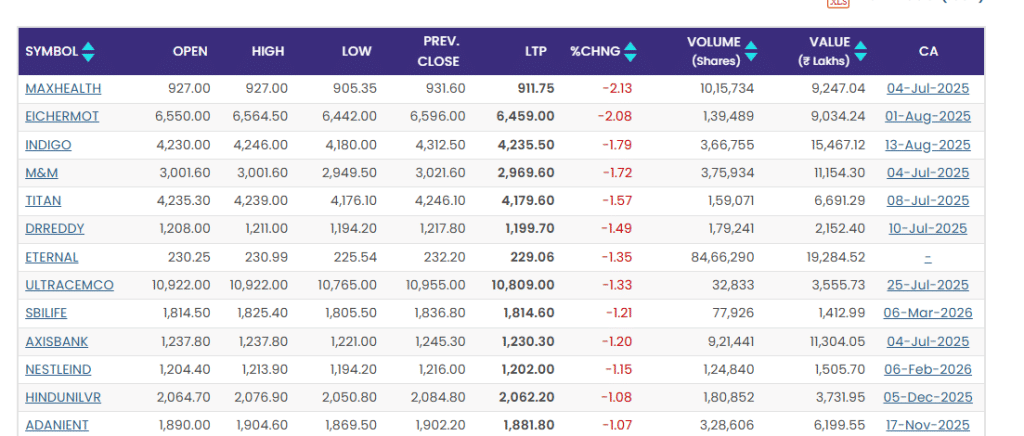
Task: Open the MAXHEALTH stock link
Action: [63, 89]
